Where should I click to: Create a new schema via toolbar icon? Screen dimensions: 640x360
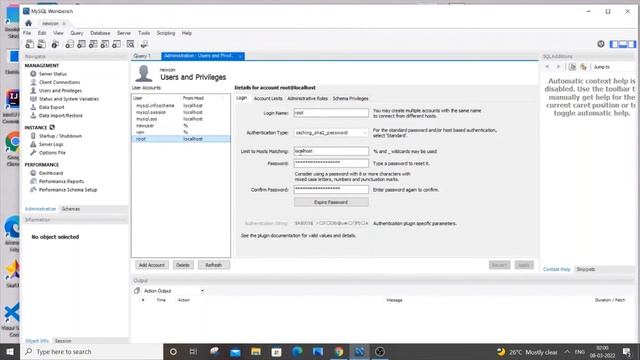[69, 44]
